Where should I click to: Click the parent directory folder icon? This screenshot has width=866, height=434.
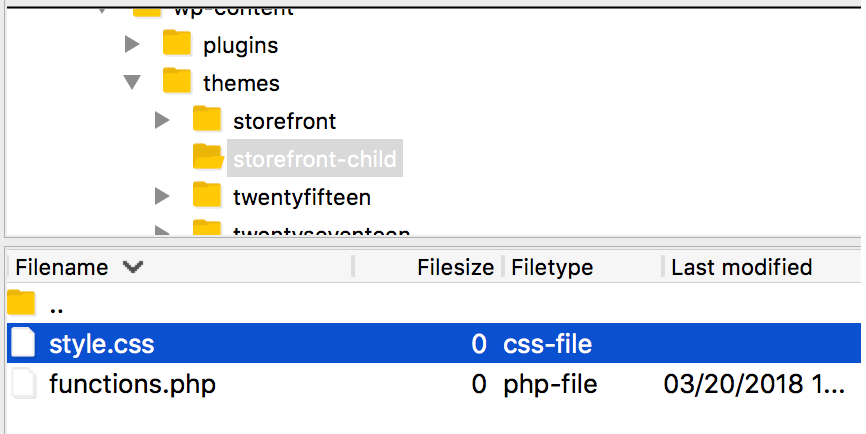tap(22, 304)
